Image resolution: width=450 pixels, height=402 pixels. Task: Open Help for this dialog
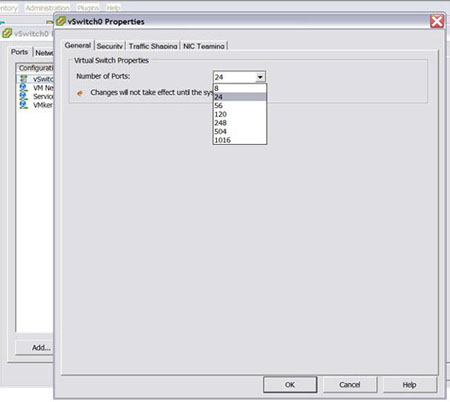coord(410,385)
